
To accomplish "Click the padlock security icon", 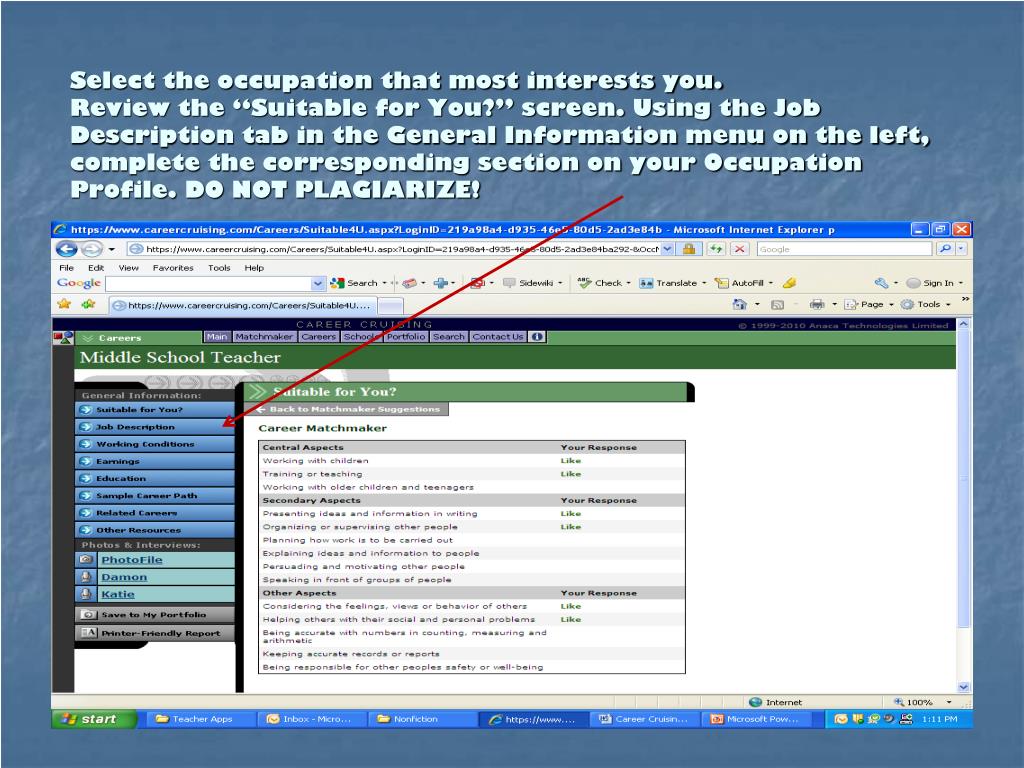I will click(x=688, y=249).
